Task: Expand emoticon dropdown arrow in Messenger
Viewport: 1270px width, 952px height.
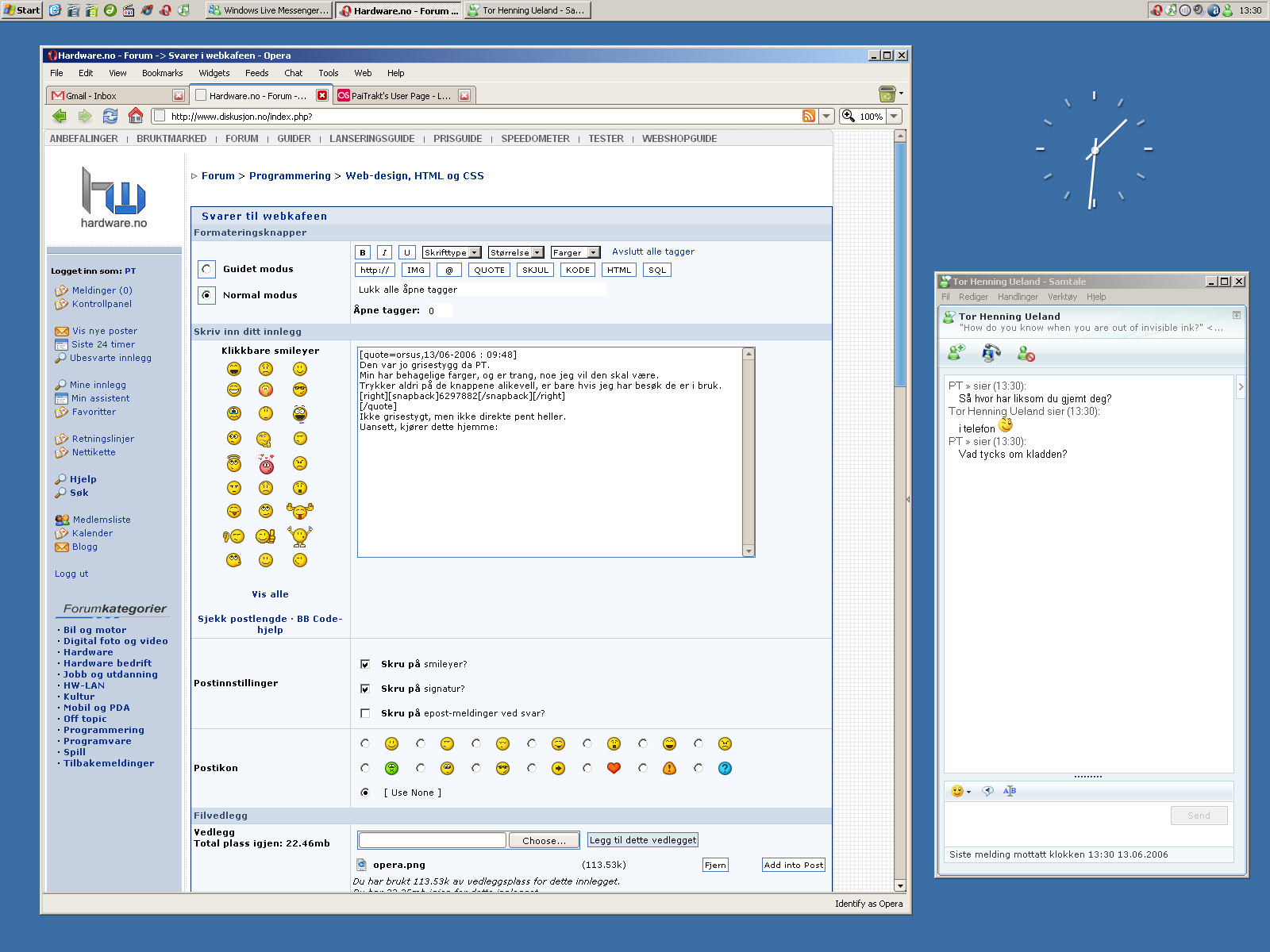Action: [969, 792]
